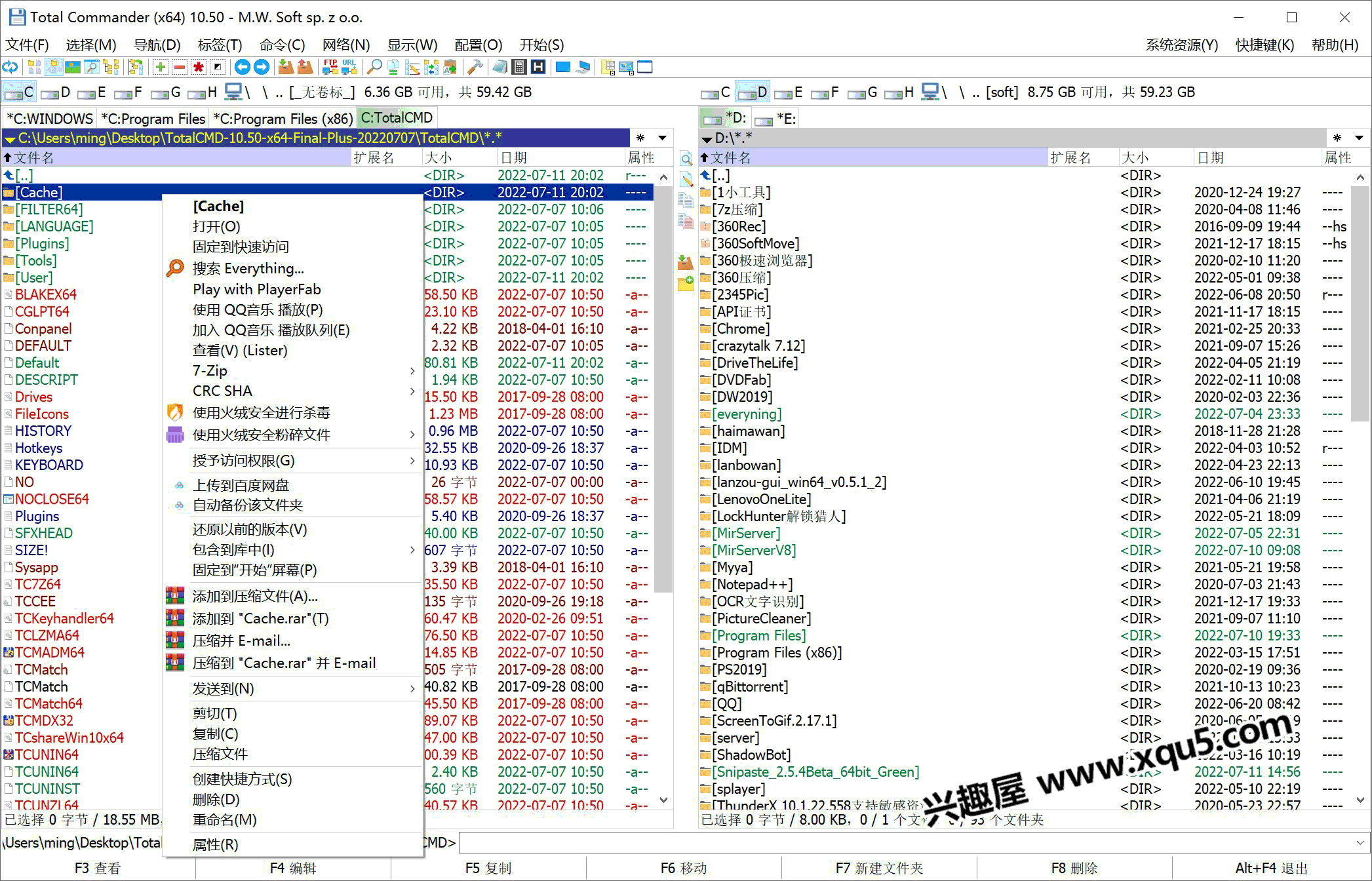Screen dimensions: 1372x881
Task: Click F8 删除 button
Action: (x=1074, y=869)
